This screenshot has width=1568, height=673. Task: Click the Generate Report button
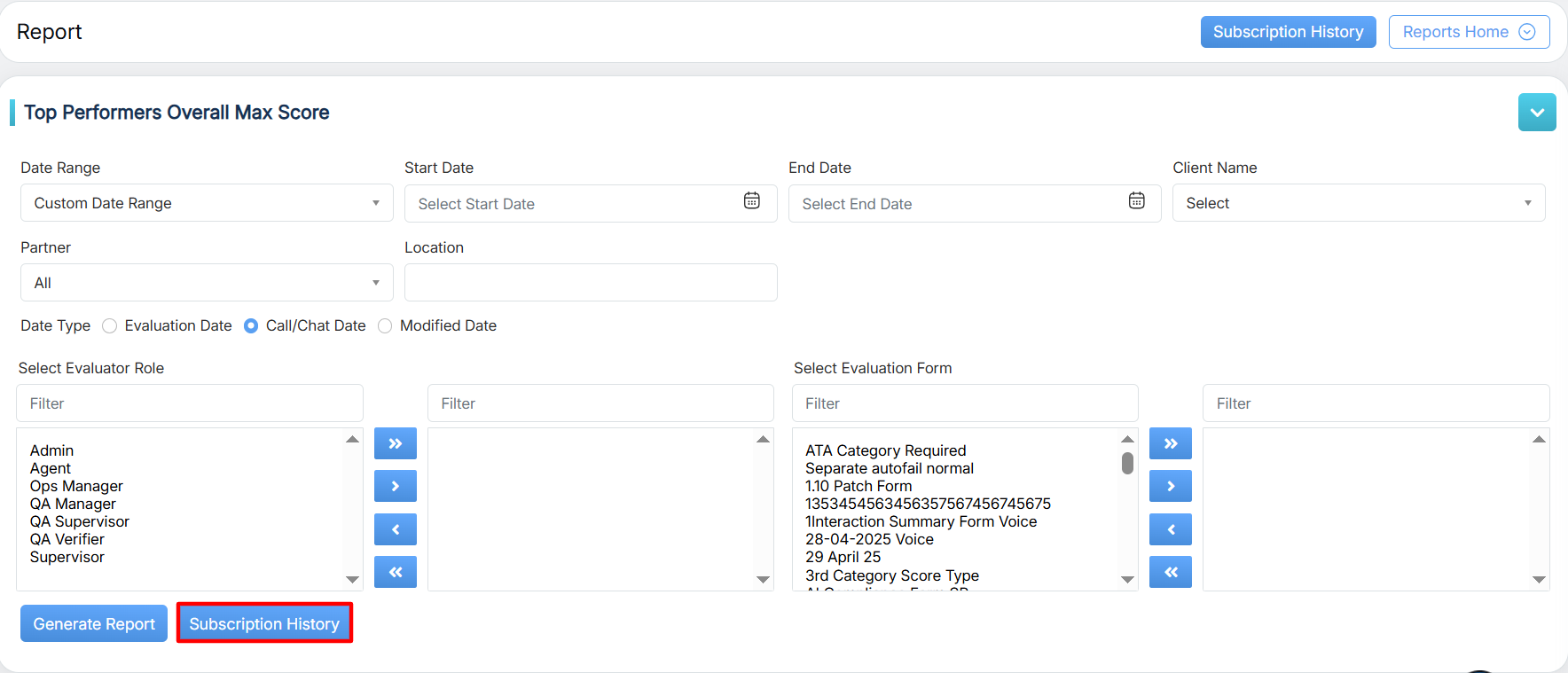pos(94,624)
